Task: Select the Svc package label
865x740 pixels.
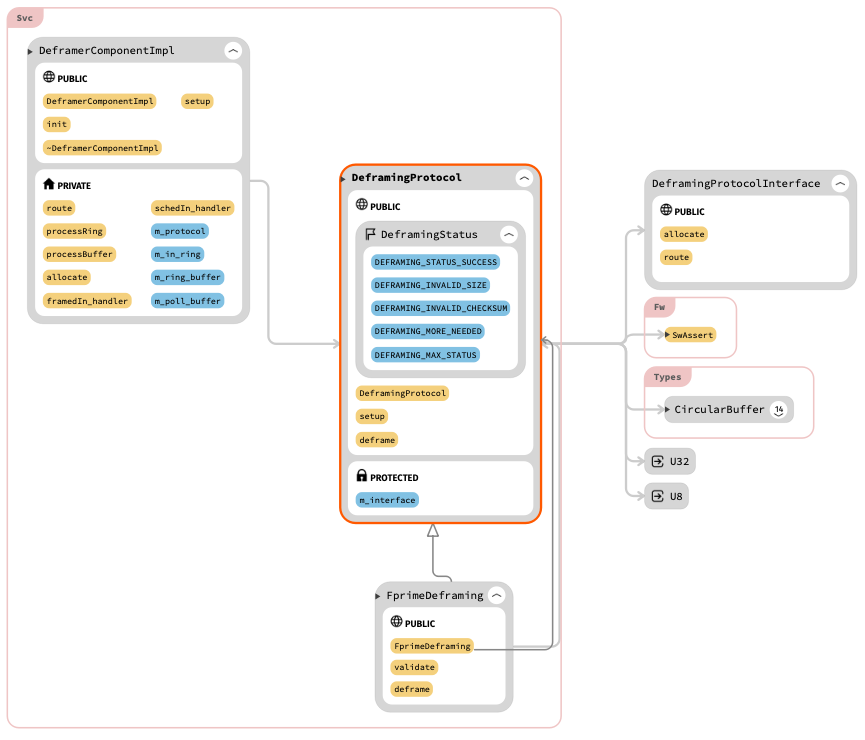Action: [x=24, y=17]
